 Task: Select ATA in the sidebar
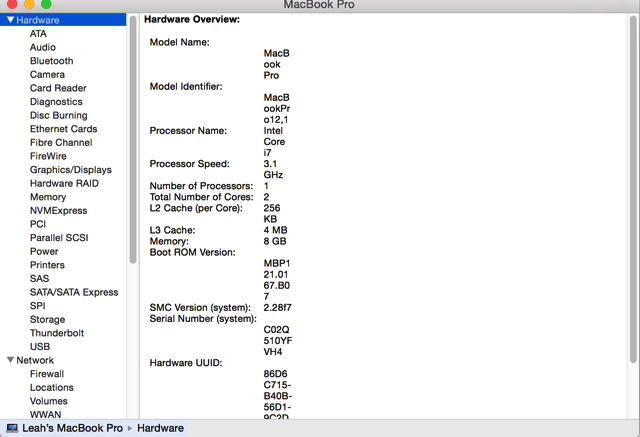(x=38, y=33)
